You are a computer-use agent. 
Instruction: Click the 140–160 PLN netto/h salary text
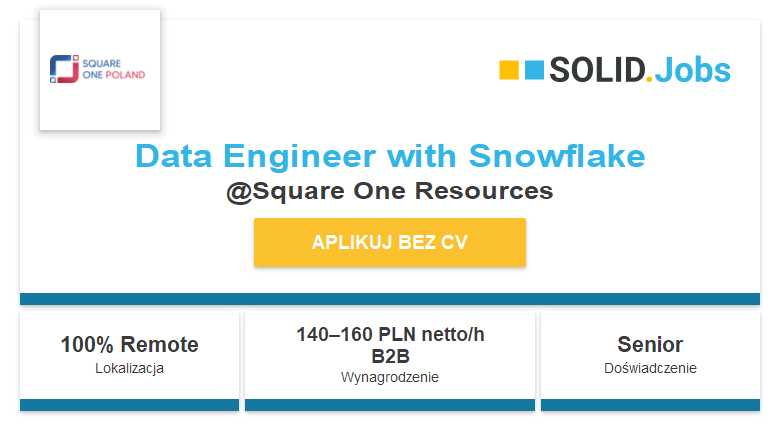(390, 335)
